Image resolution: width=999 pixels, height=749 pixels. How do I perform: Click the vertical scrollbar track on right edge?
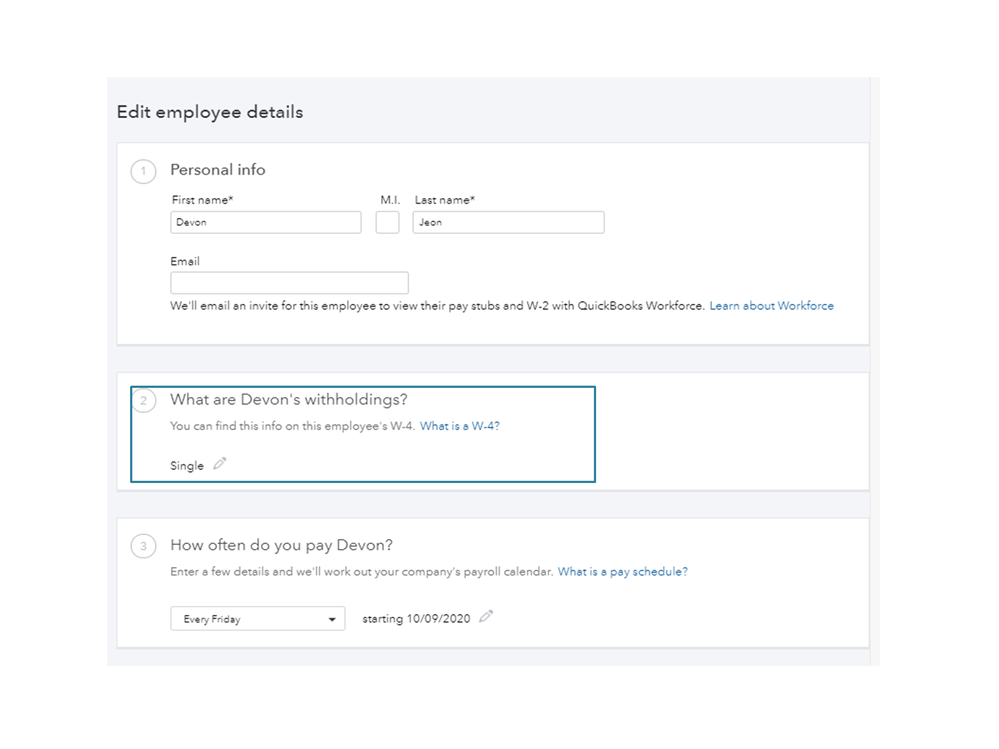pyautogui.click(x=874, y=370)
